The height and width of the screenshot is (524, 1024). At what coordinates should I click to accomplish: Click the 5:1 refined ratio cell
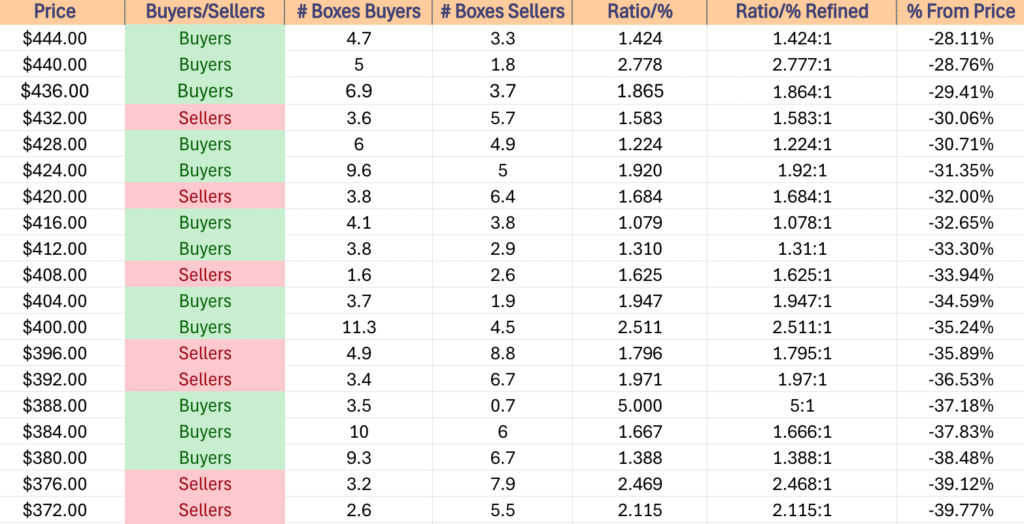802,405
